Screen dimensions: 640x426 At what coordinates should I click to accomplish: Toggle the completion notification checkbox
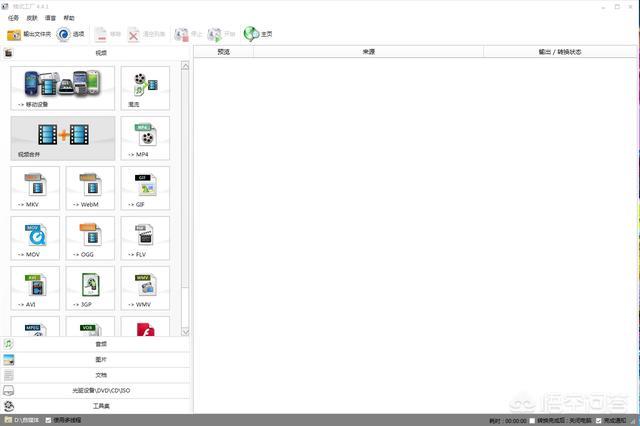point(597,420)
